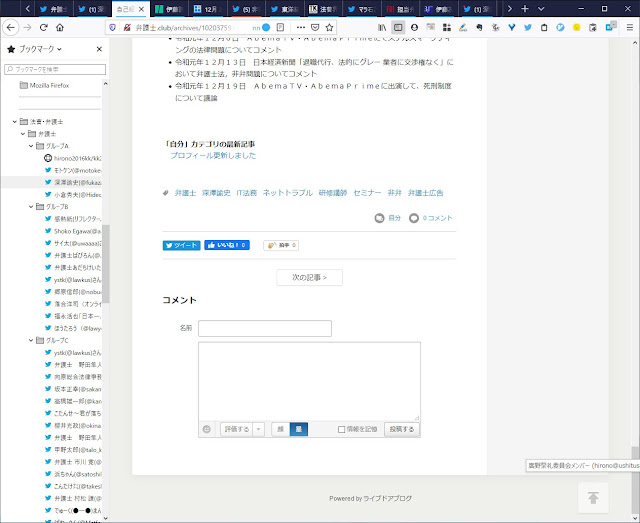The height and width of the screenshot is (523, 640).
Task: Collapse the 法曹・弁護士 folder
Action: [x=15, y=122]
